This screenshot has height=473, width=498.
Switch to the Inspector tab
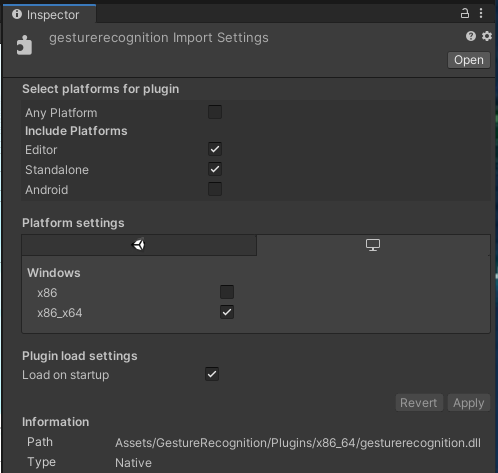tap(49, 14)
